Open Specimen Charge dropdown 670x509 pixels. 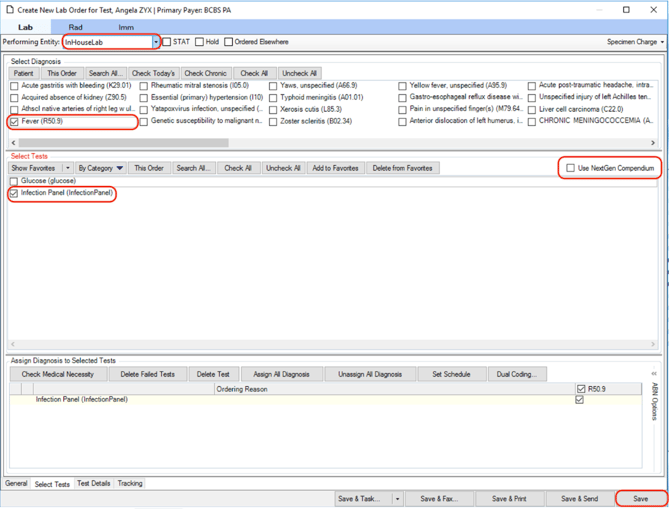(x=635, y=42)
